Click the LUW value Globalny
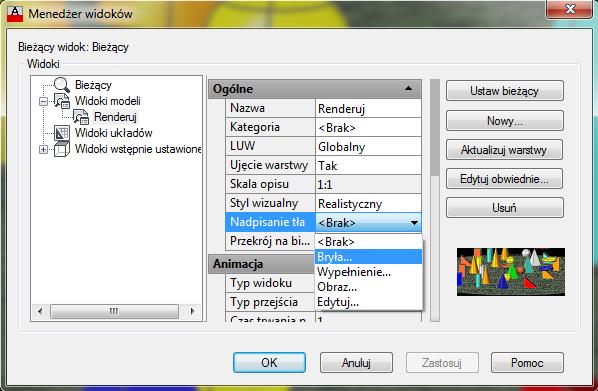Screen dimensions: 598x391 point(368,147)
